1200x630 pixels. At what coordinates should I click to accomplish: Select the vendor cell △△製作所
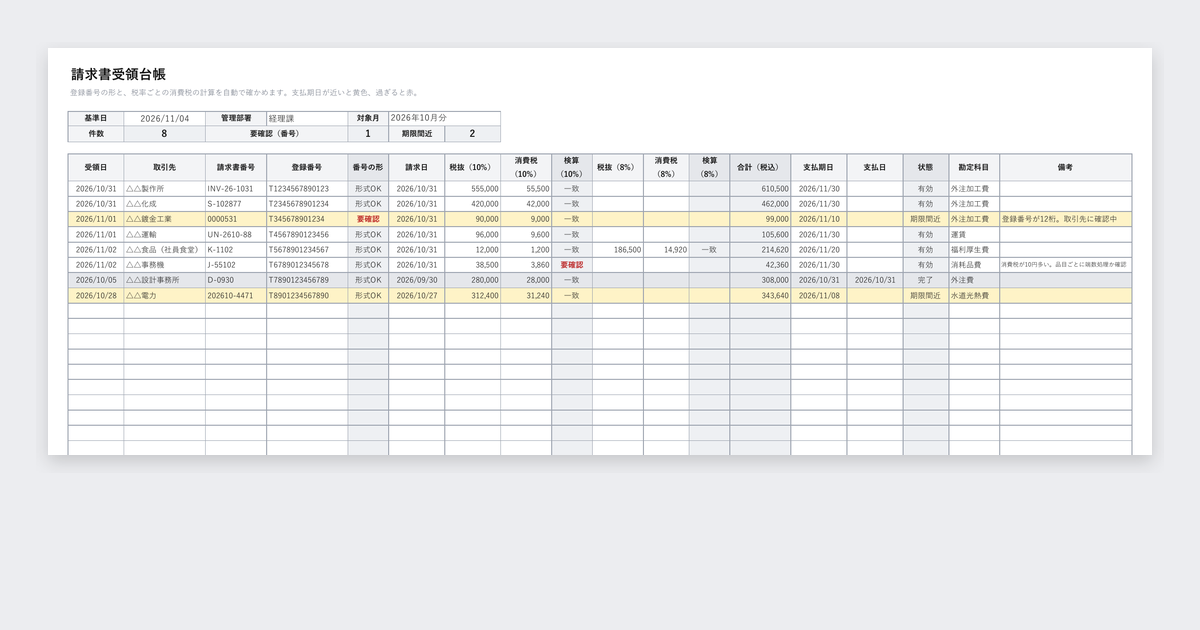(x=165, y=188)
